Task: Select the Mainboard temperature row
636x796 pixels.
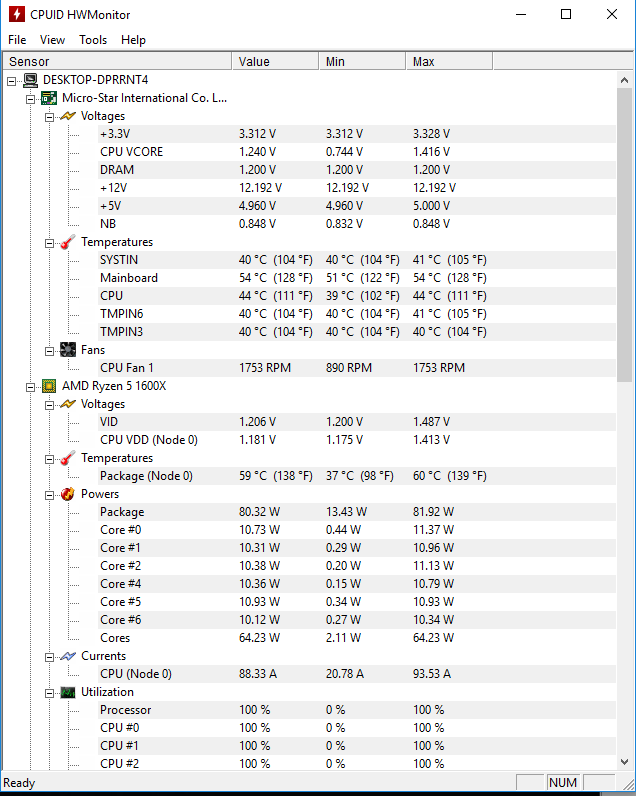Action: pos(357,278)
